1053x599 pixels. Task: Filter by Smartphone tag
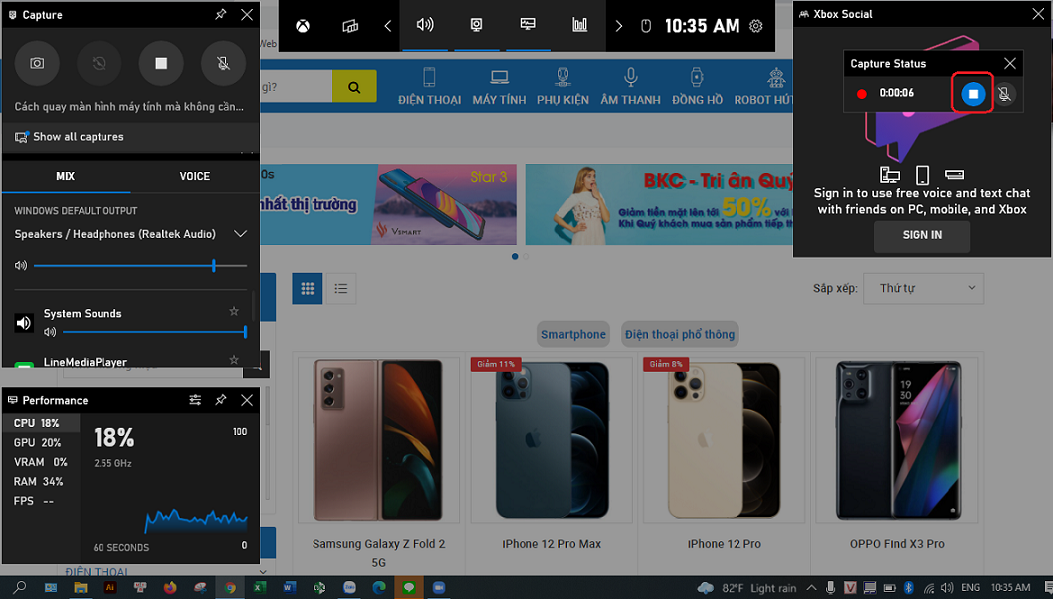pos(574,334)
